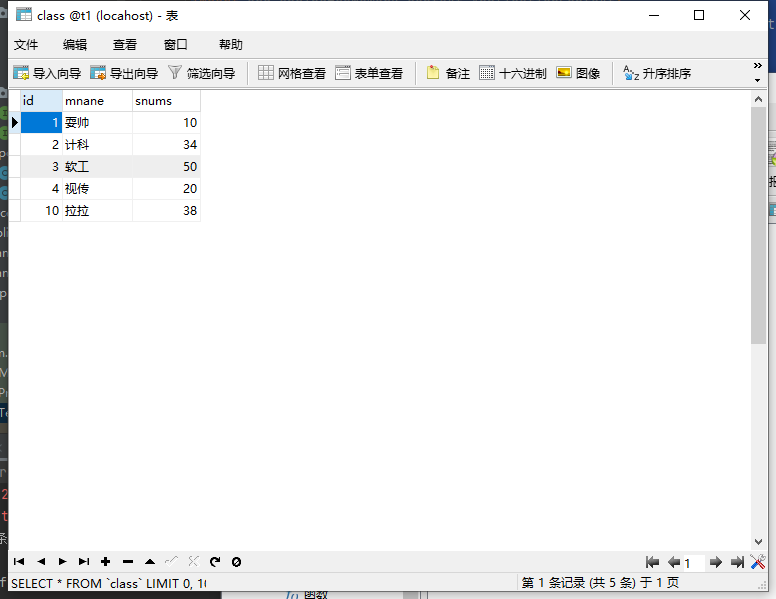Go to the previous page
This screenshot has width=776, height=599.
click(x=674, y=562)
